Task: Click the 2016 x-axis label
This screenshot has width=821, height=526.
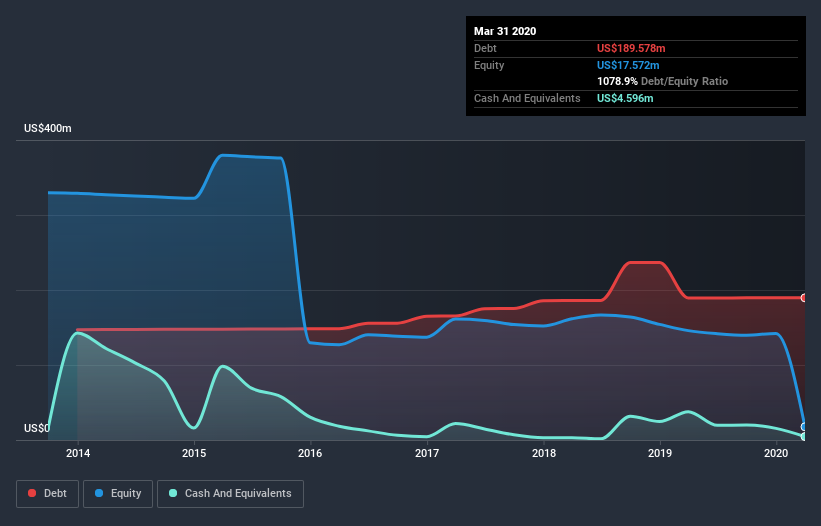Action: (x=310, y=453)
